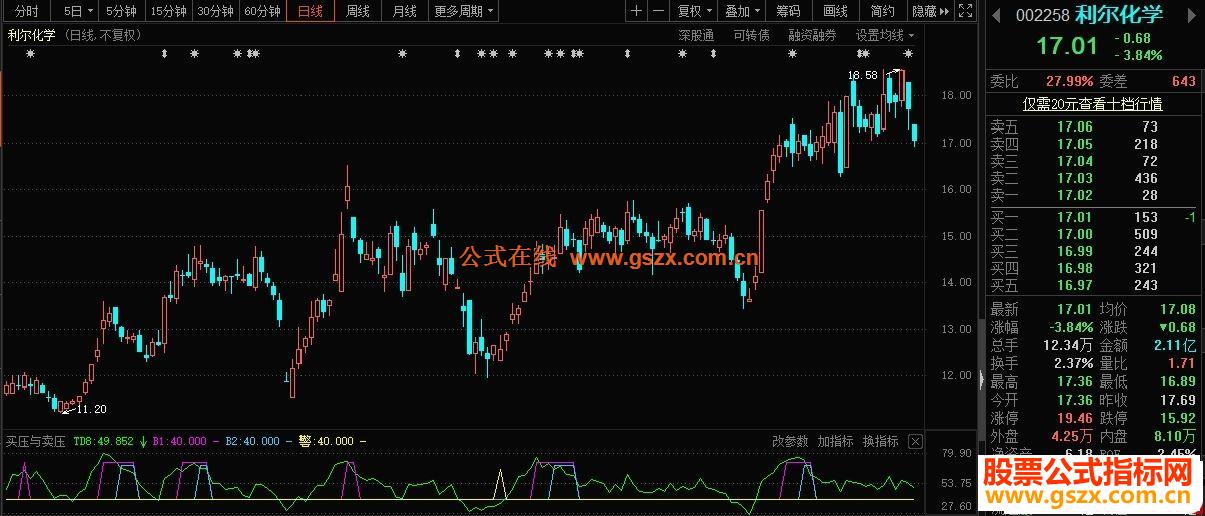Screen dimensions: 1205x516
Task: Select the 15分钟 chart period
Action: pos(168,12)
